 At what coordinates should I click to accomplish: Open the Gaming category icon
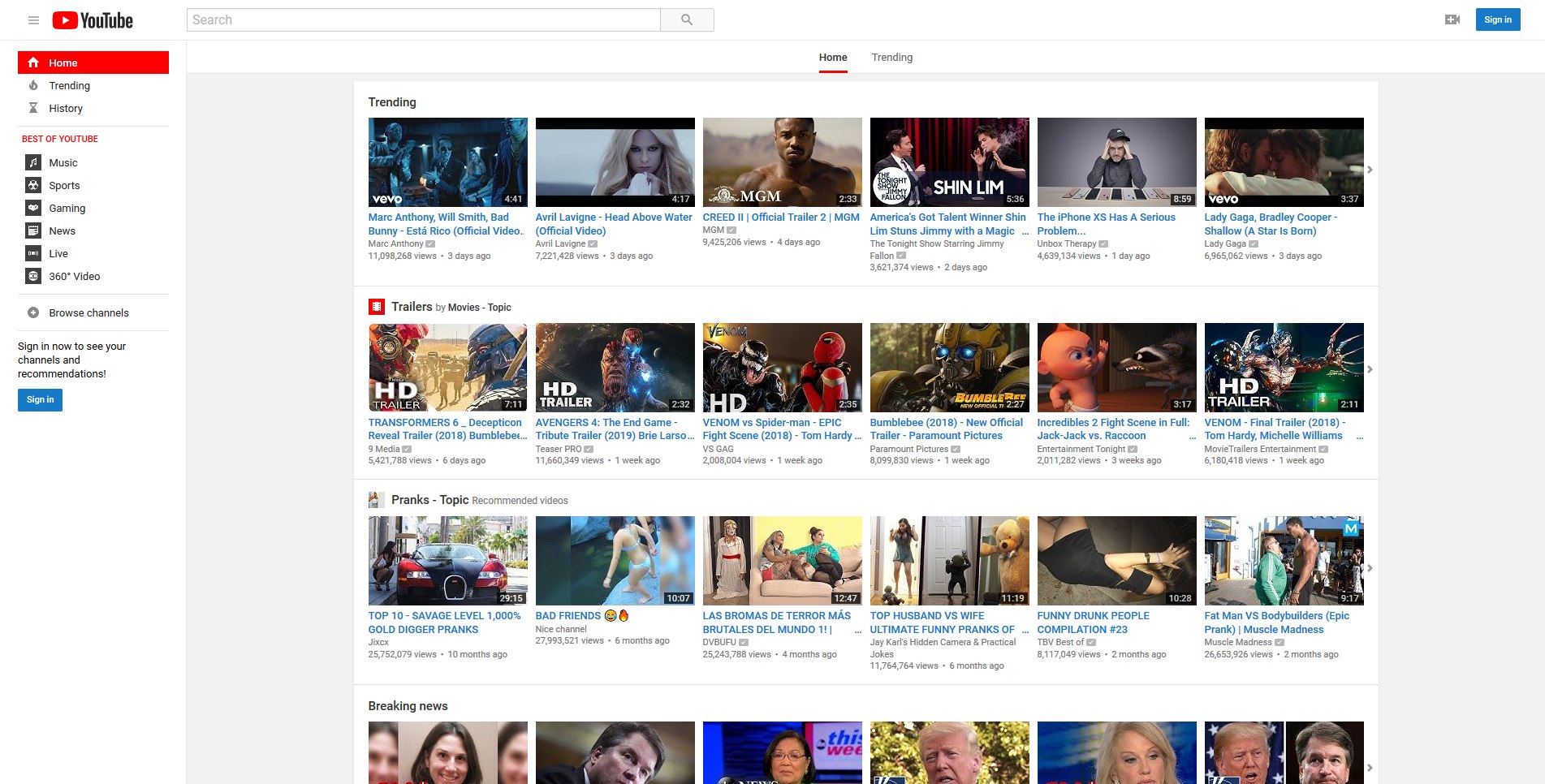[33, 208]
